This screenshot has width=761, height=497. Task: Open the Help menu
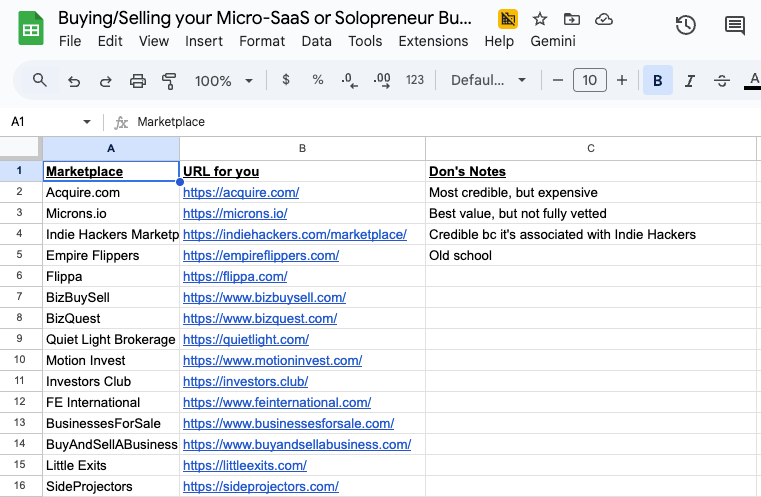tap(499, 41)
